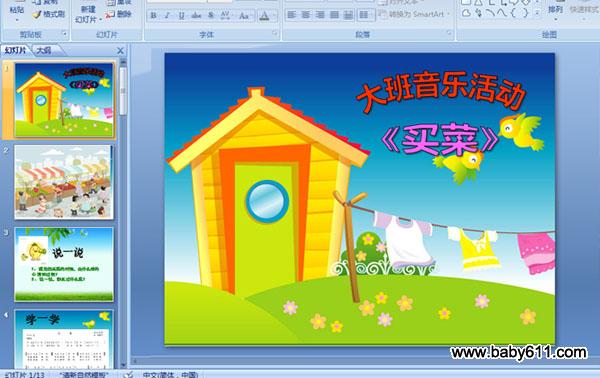Apply text shadow with the S icon
This screenshot has width=600, height=378.
tap(211, 16)
